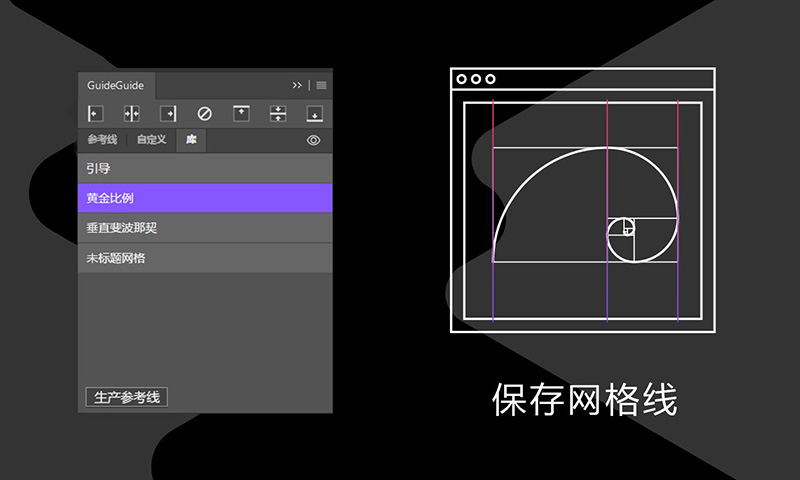Add guide to bottom edge icon
Image resolution: width=800 pixels, height=480 pixels.
click(x=314, y=113)
